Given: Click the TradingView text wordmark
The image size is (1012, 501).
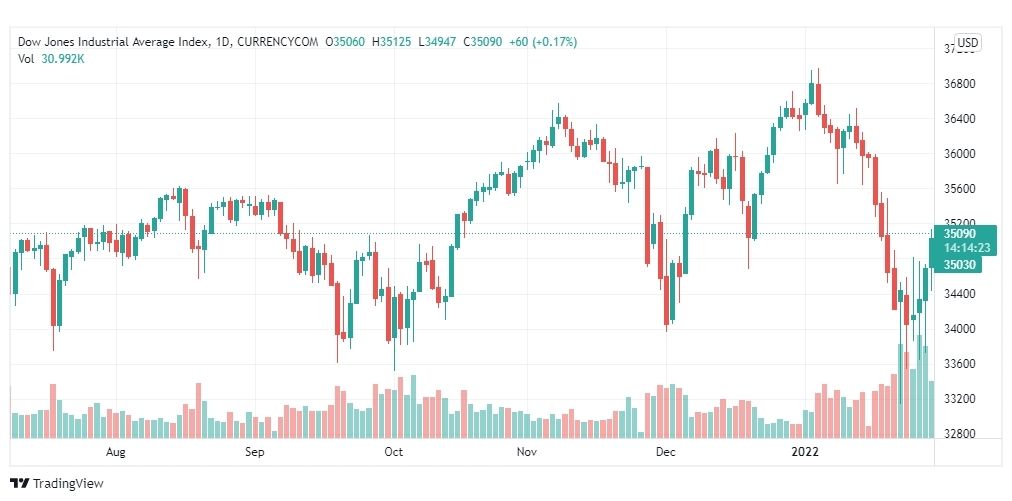Looking at the screenshot, I should pyautogui.click(x=68, y=484).
